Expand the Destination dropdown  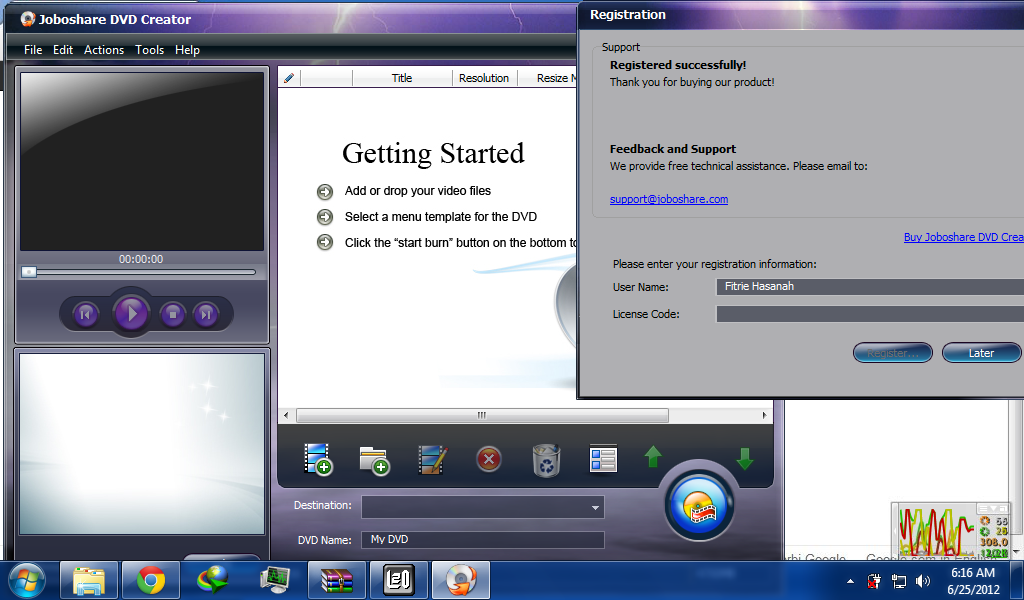(595, 507)
